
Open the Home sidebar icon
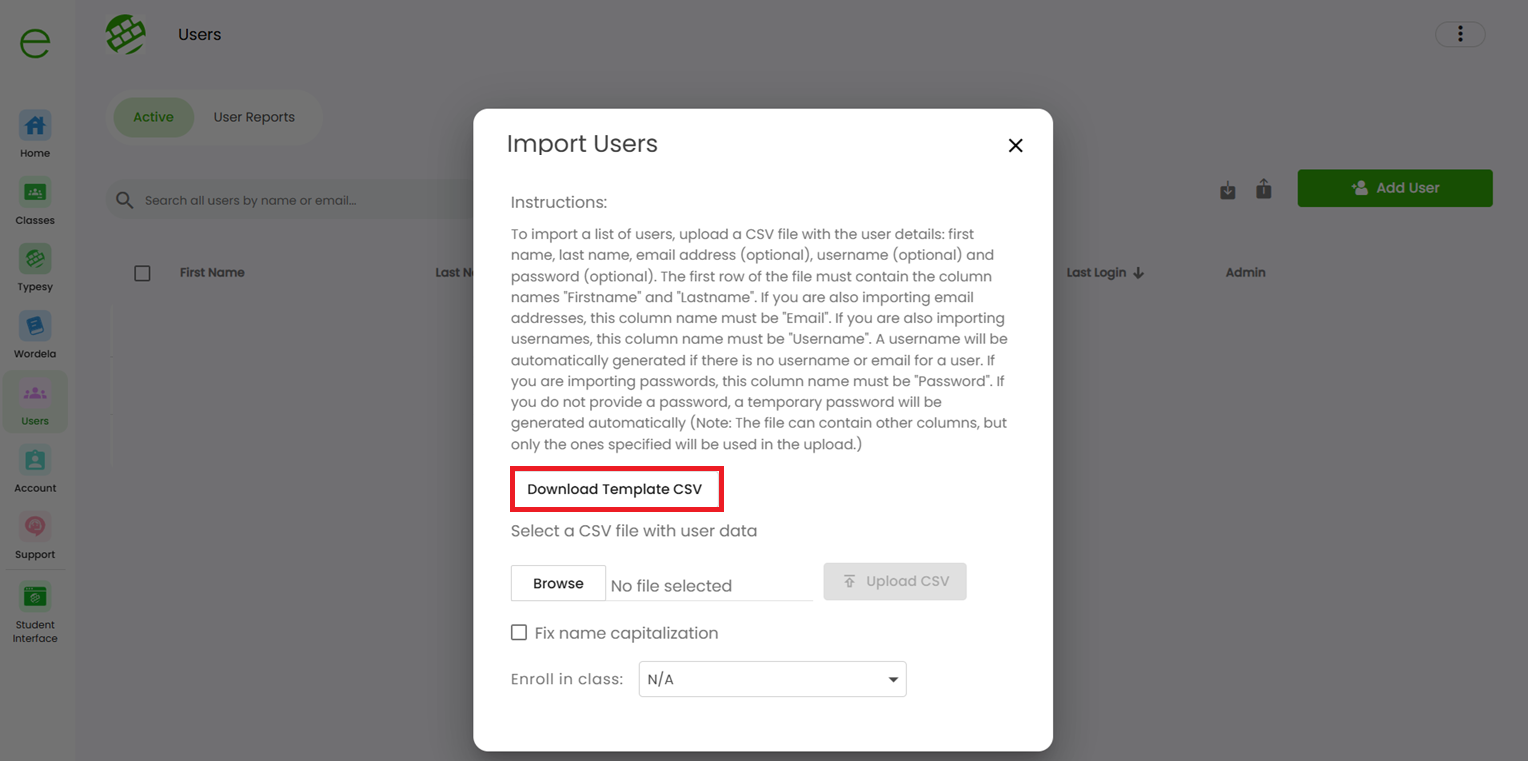(35, 126)
